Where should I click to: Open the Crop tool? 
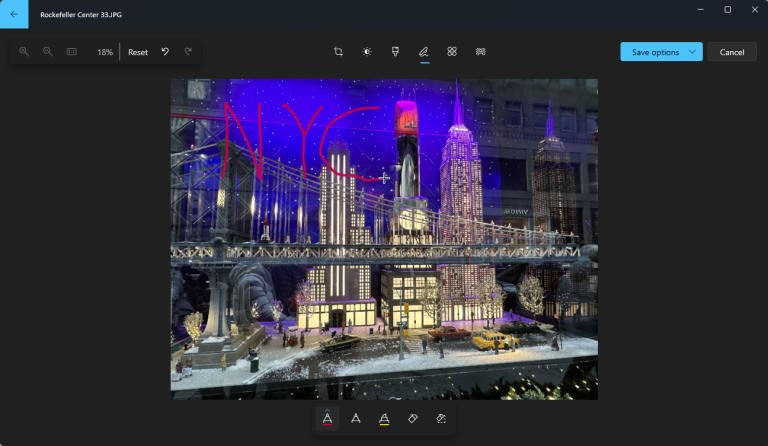pyautogui.click(x=338, y=51)
